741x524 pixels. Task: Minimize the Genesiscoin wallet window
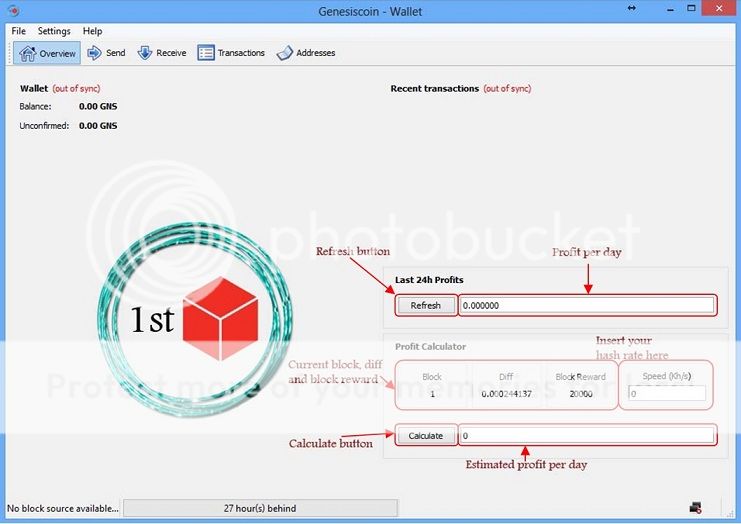pyautogui.click(x=670, y=9)
